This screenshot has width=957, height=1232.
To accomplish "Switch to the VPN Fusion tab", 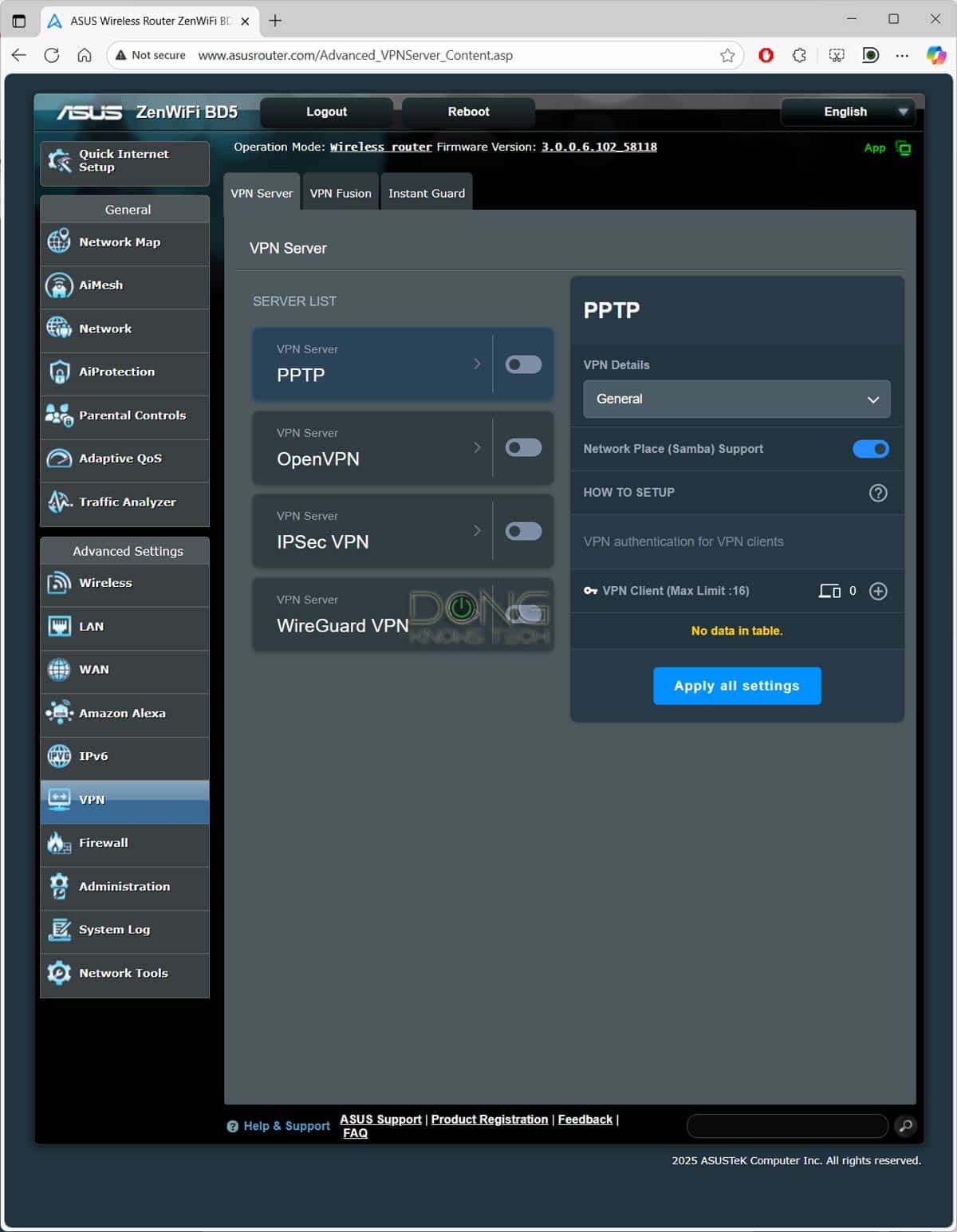I will pos(341,192).
